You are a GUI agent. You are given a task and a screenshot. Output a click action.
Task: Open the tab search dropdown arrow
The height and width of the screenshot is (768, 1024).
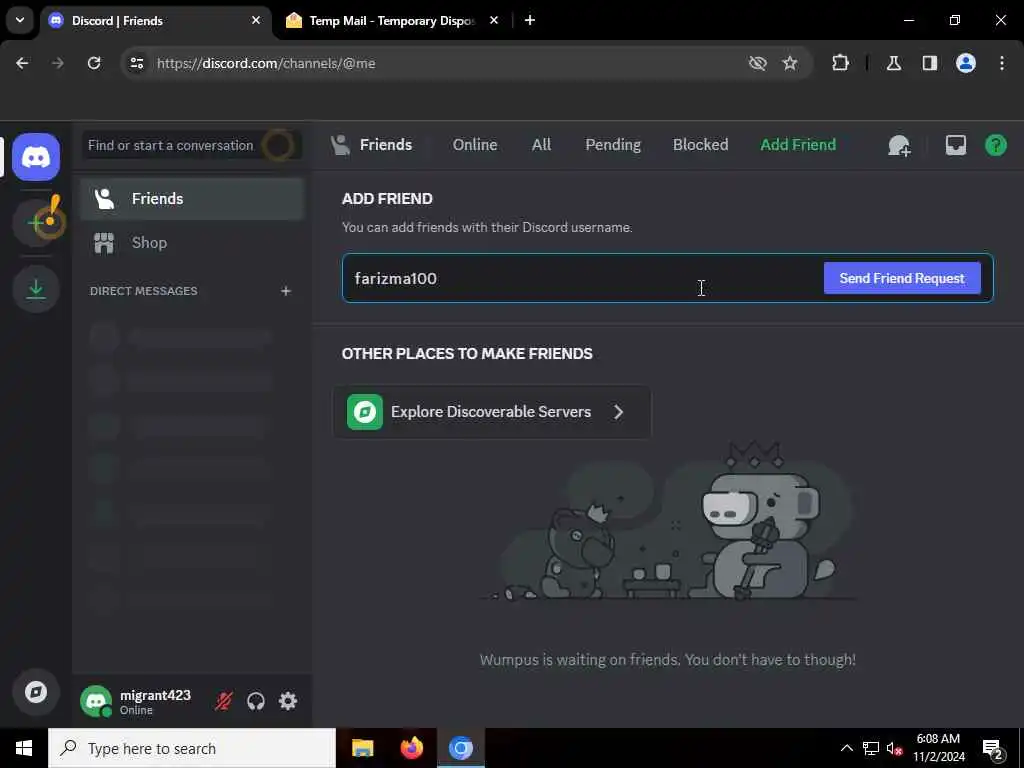(x=20, y=20)
